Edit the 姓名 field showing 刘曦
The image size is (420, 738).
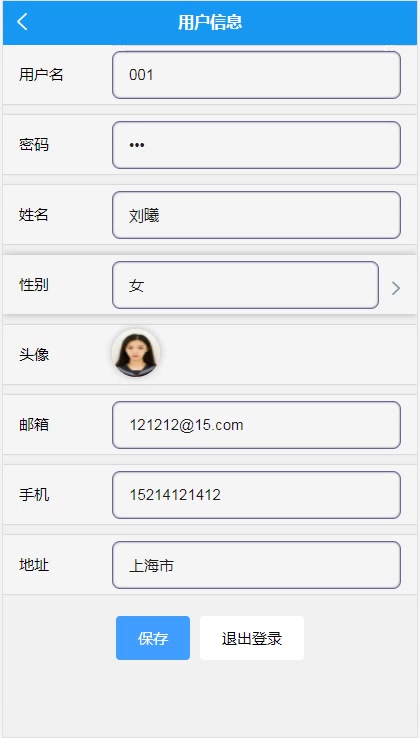pyautogui.click(x=256, y=215)
